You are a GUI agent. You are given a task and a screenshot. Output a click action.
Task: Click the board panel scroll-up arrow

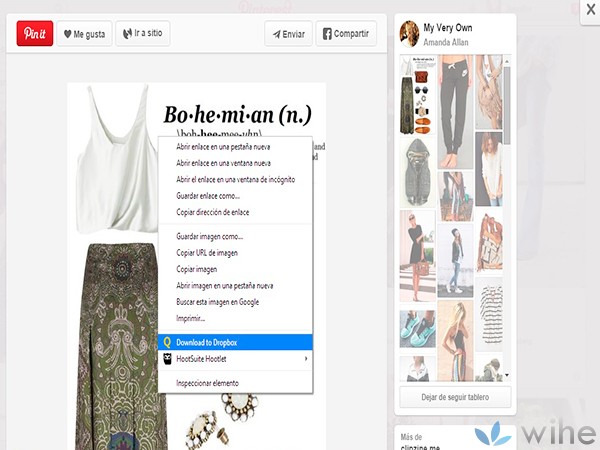click(507, 61)
